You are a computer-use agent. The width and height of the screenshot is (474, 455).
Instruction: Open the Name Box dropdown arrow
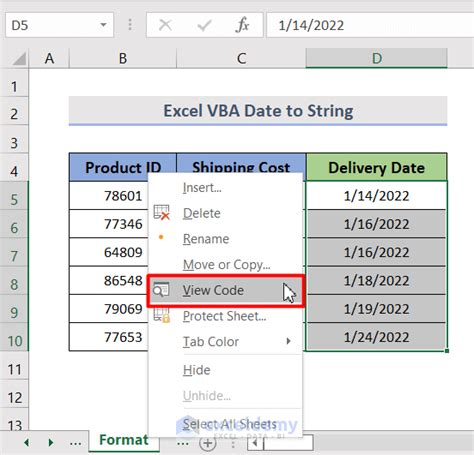click(104, 25)
